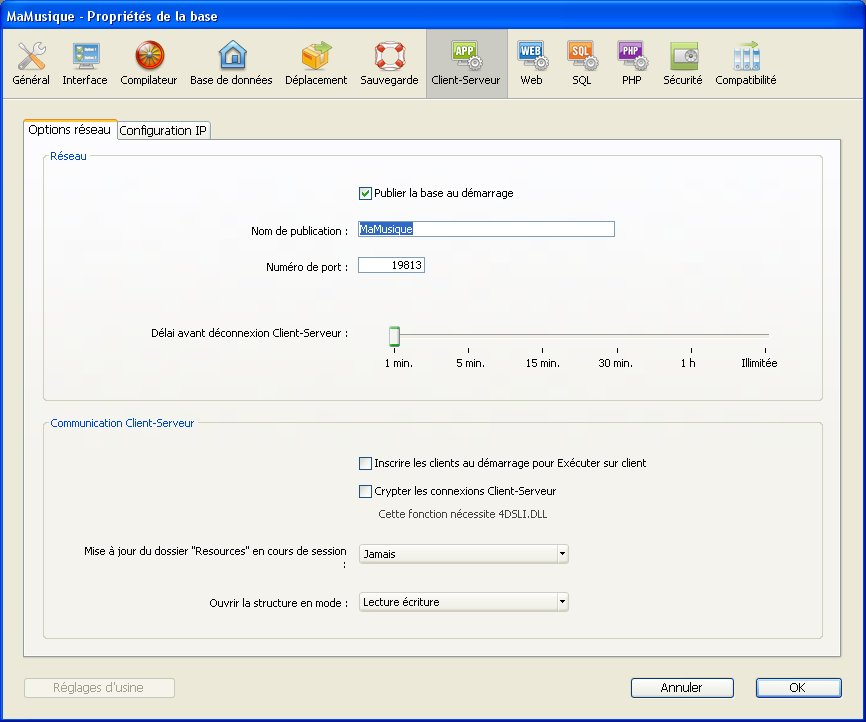866x722 pixels.
Task: Open the Sauvegarde lifebuoy icon
Action: click(x=389, y=63)
